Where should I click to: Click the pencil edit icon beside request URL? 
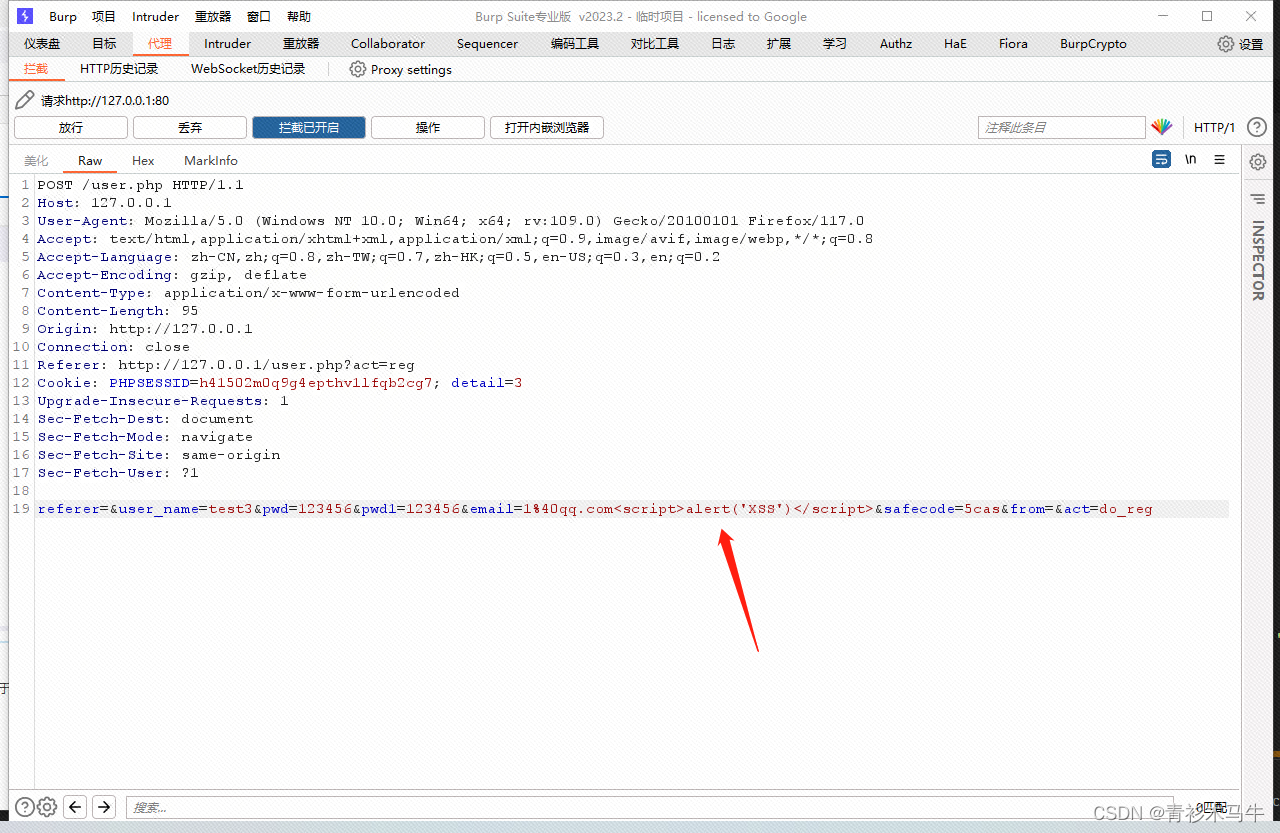click(24, 100)
